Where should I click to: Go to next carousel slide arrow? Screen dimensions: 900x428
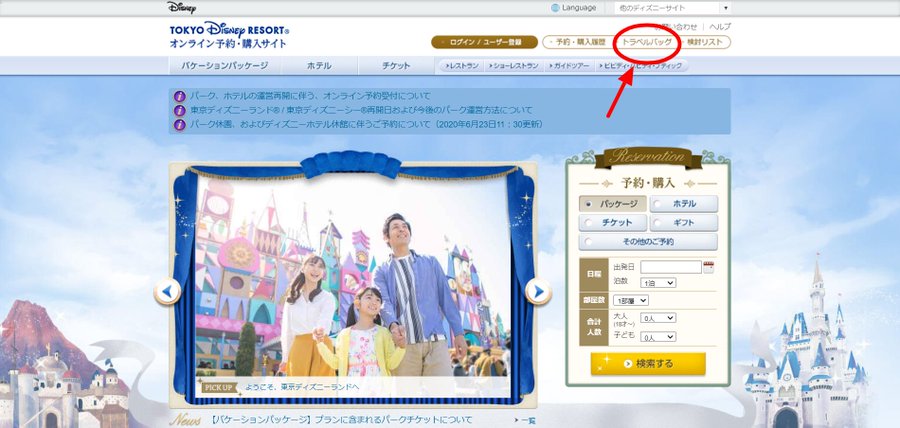pos(538,291)
